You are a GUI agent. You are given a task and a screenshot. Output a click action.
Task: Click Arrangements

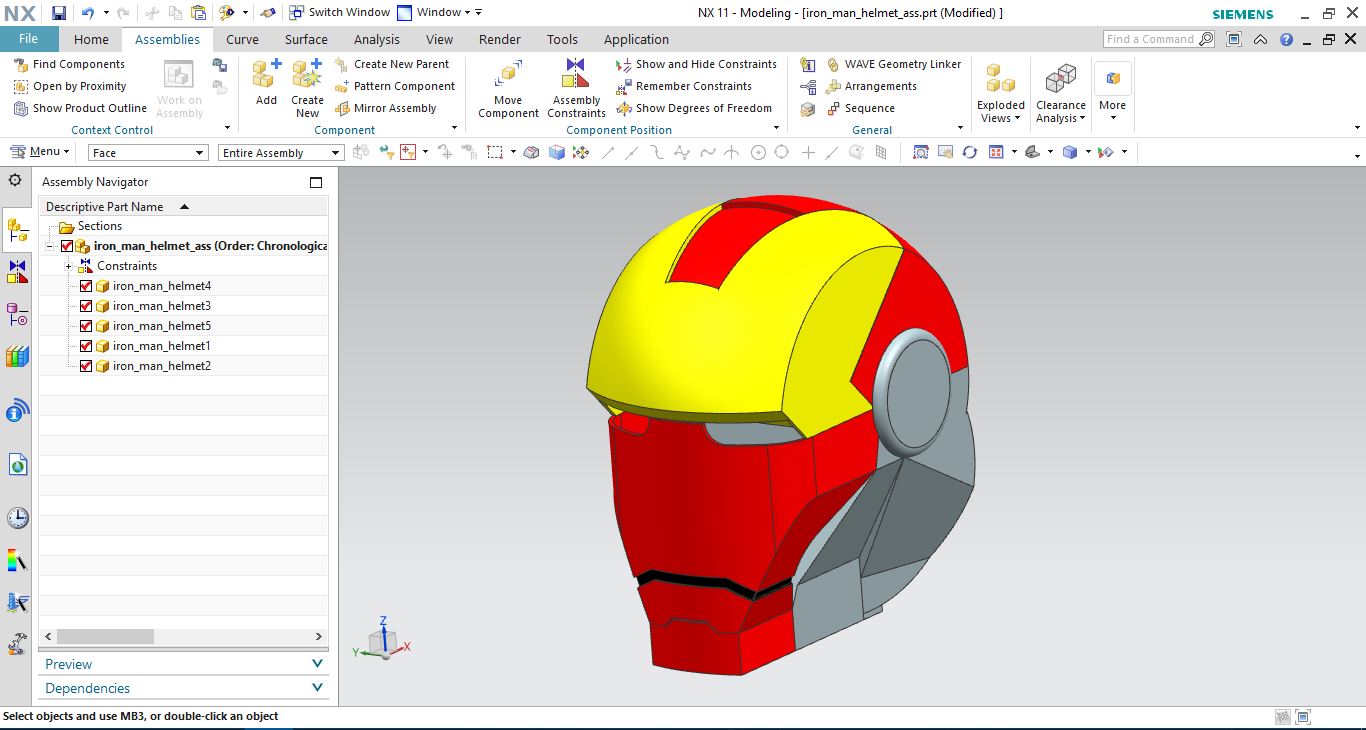[871, 86]
